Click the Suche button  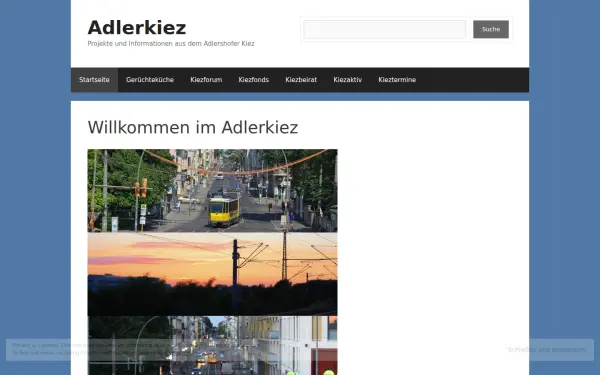(x=491, y=29)
